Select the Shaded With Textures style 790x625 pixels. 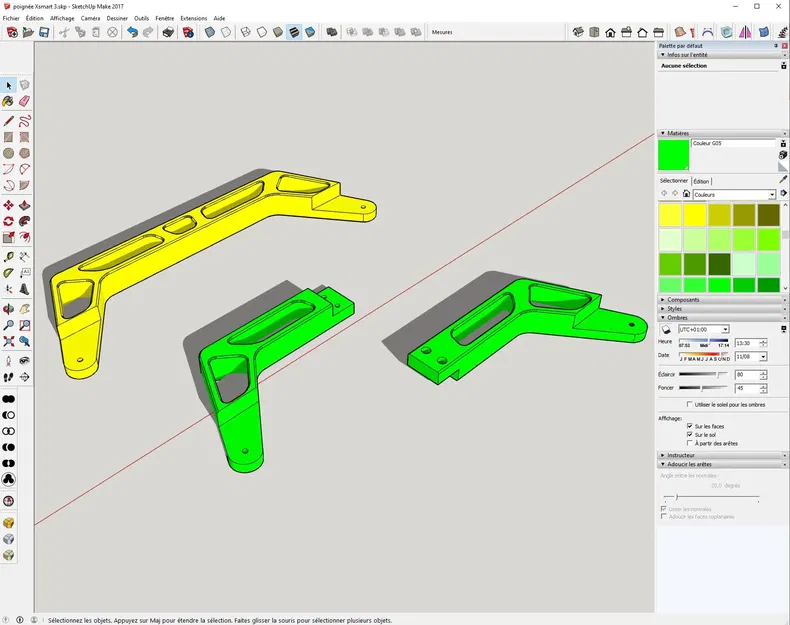tap(294, 32)
